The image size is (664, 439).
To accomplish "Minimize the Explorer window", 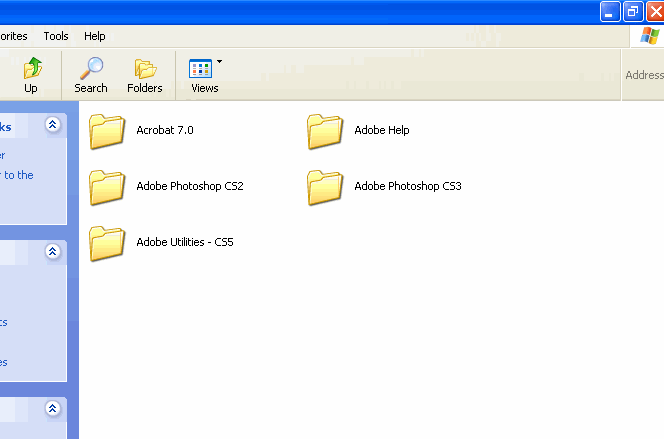I will [x=610, y=11].
